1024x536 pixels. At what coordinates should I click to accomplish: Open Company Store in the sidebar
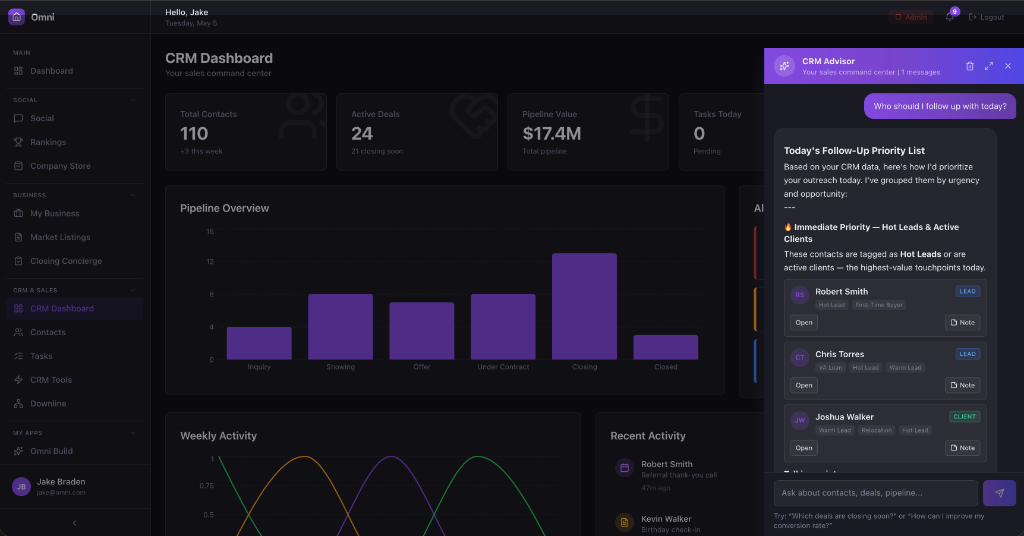(x=74, y=166)
